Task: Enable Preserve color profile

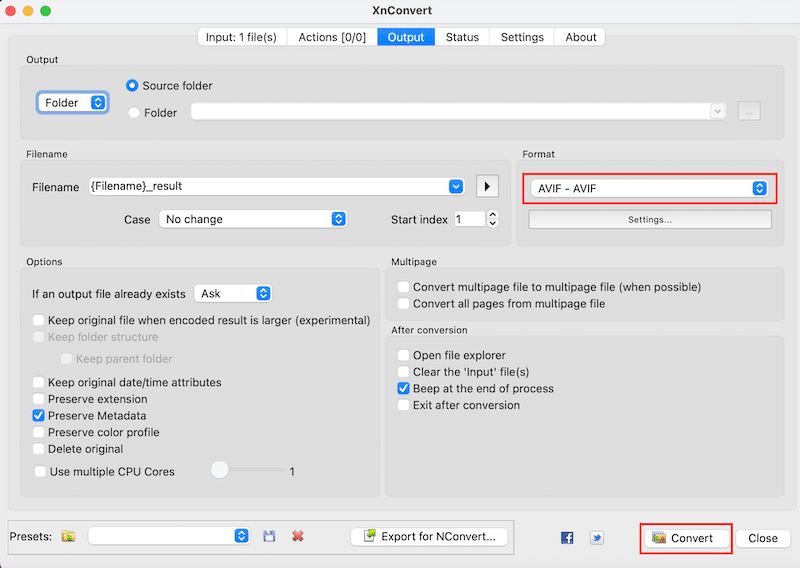Action: tap(38, 432)
